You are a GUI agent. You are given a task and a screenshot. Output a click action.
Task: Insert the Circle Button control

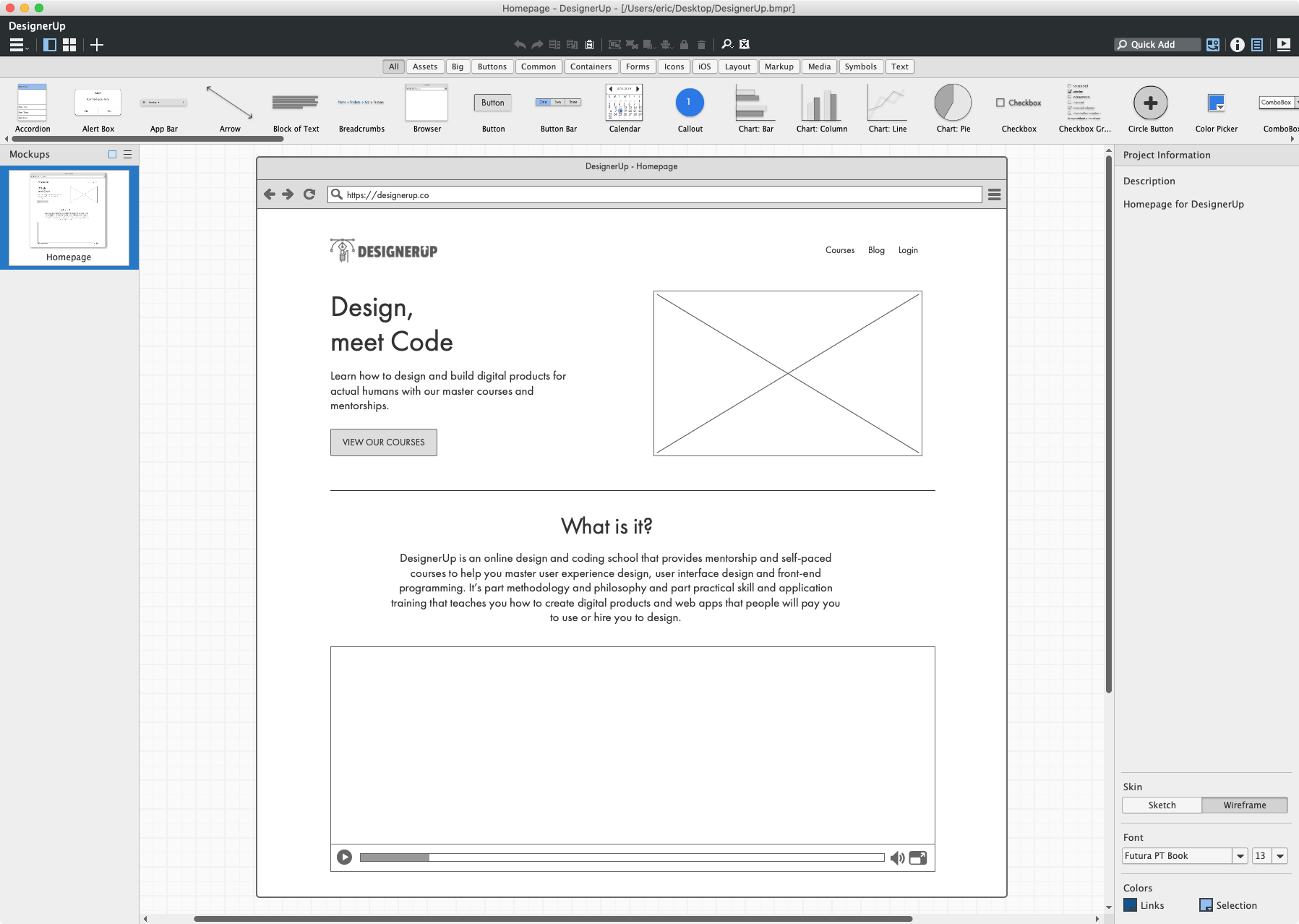point(1150,108)
